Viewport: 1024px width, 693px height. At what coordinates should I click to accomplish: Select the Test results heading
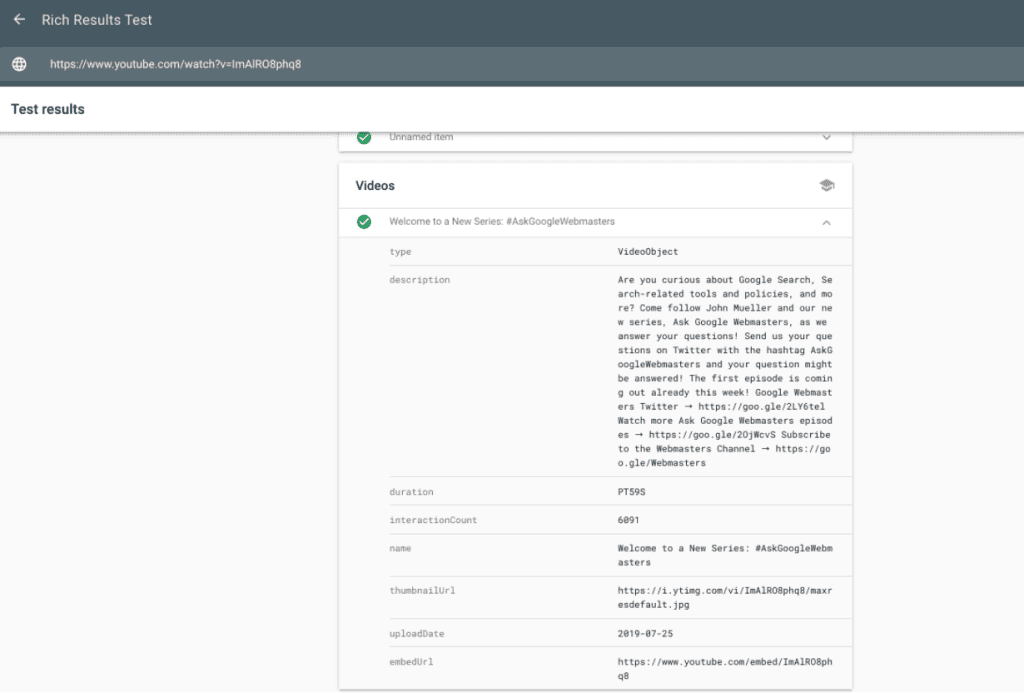click(48, 109)
